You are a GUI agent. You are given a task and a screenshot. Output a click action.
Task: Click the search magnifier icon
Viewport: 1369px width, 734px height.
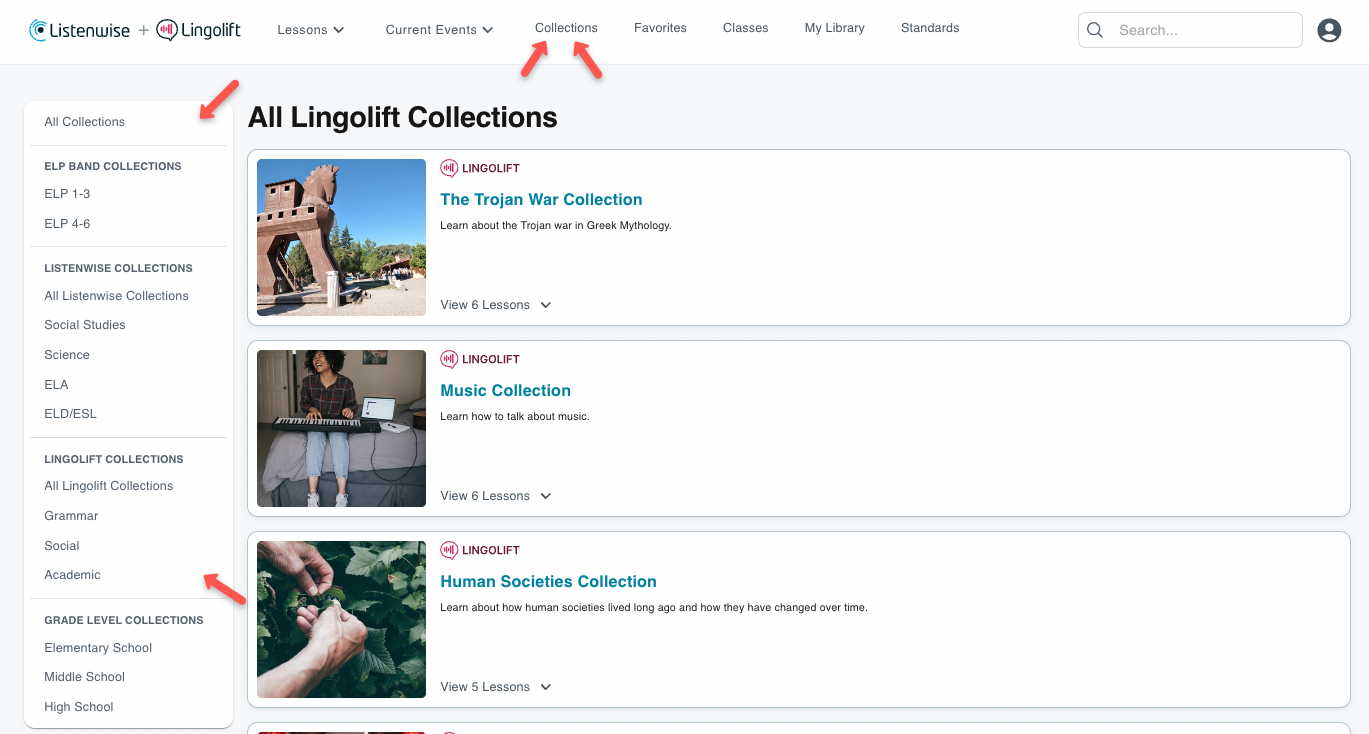pyautogui.click(x=1095, y=30)
